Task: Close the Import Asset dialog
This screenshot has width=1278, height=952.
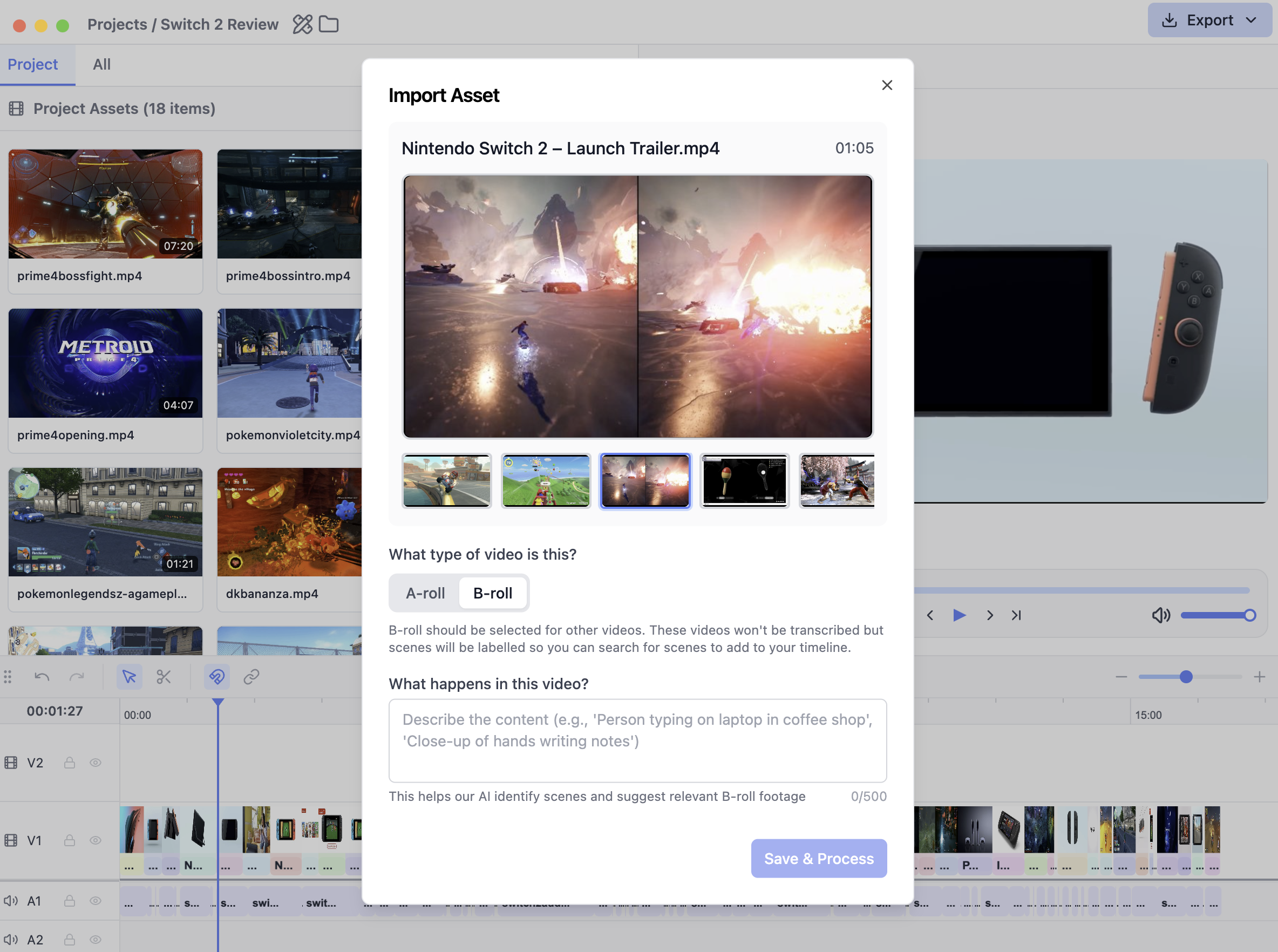Action: [887, 85]
